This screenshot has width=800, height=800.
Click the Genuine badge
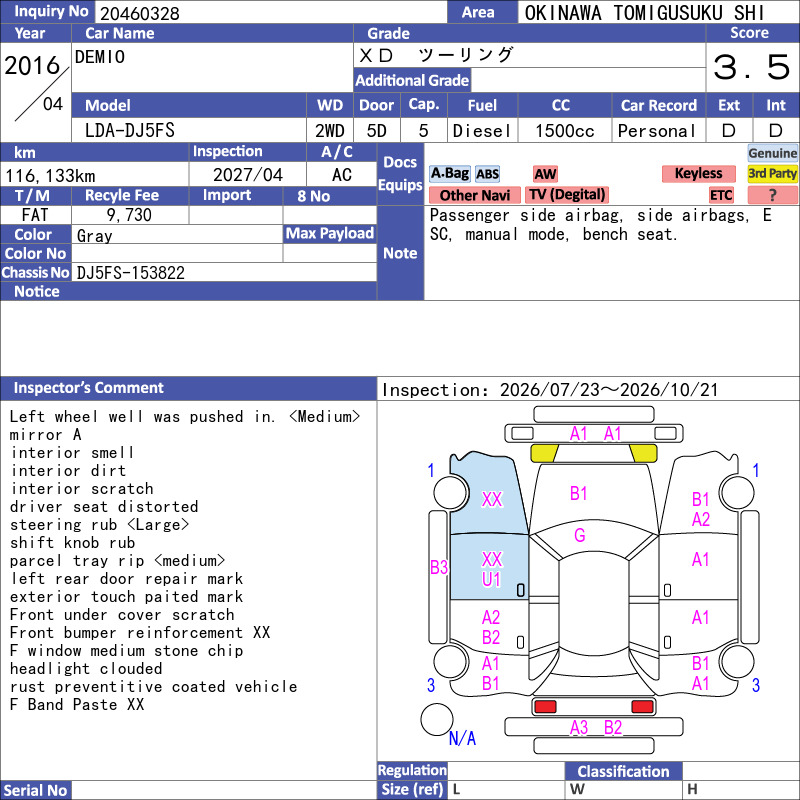click(772, 153)
